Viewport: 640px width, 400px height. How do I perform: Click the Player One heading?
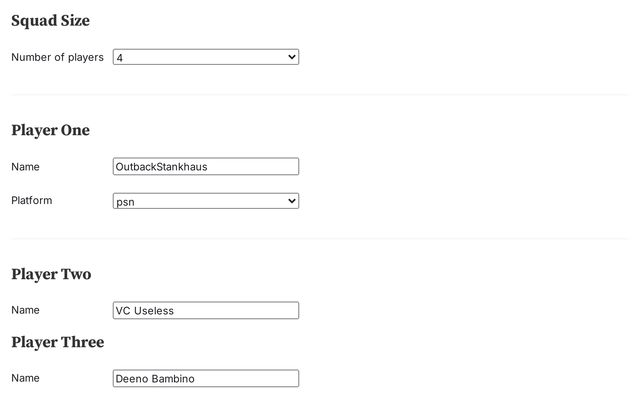tap(50, 130)
